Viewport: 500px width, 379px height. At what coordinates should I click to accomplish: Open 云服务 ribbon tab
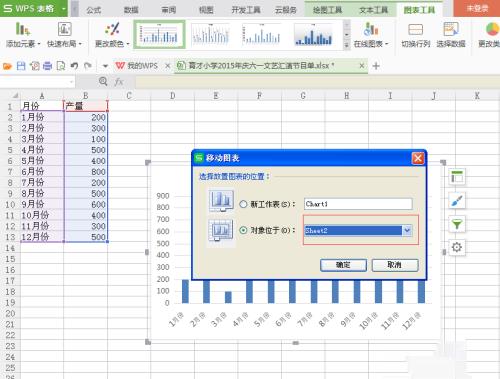[x=285, y=10]
